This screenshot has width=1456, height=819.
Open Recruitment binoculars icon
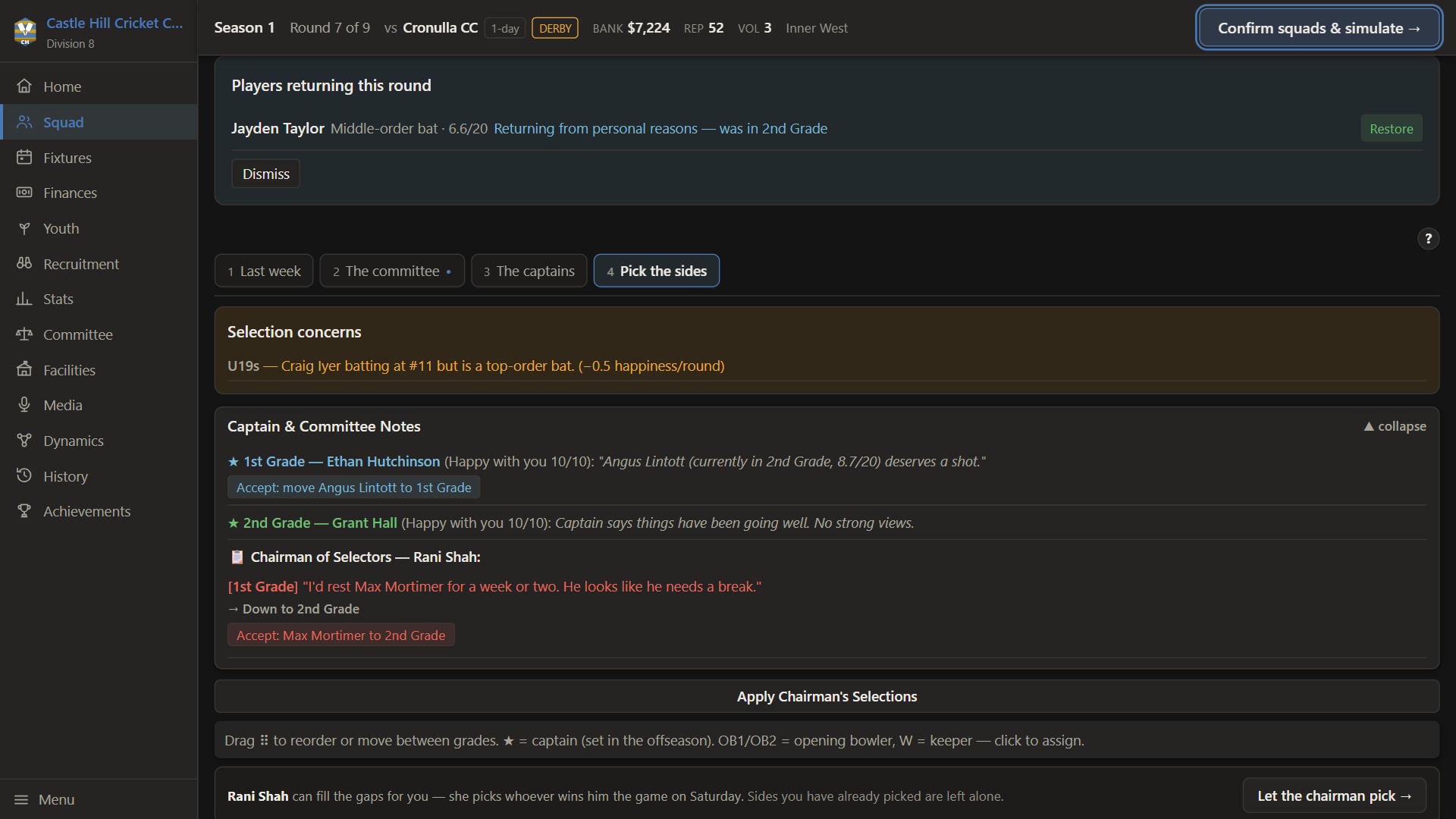tap(24, 264)
